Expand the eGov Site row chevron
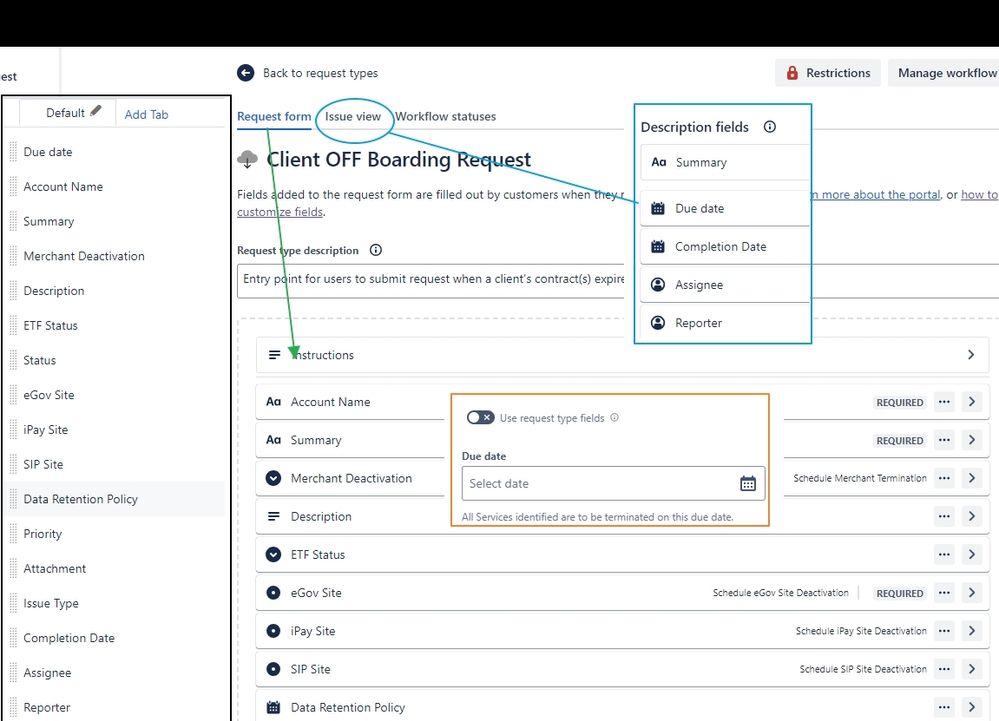 (x=972, y=593)
